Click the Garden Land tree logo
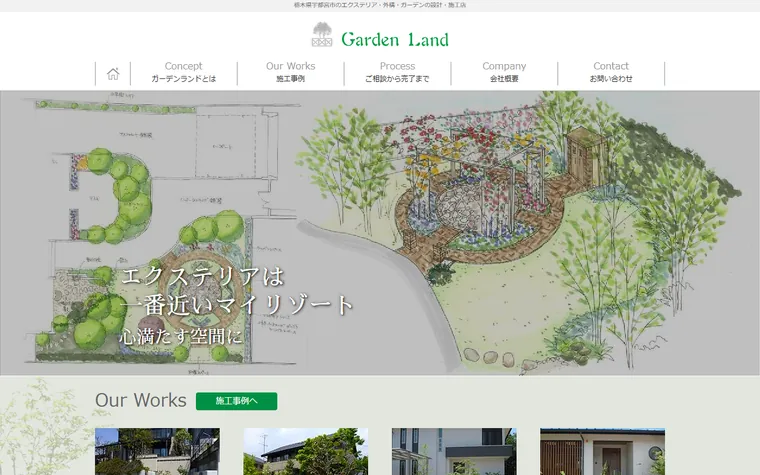Viewport: 760px width, 475px height. point(322,34)
